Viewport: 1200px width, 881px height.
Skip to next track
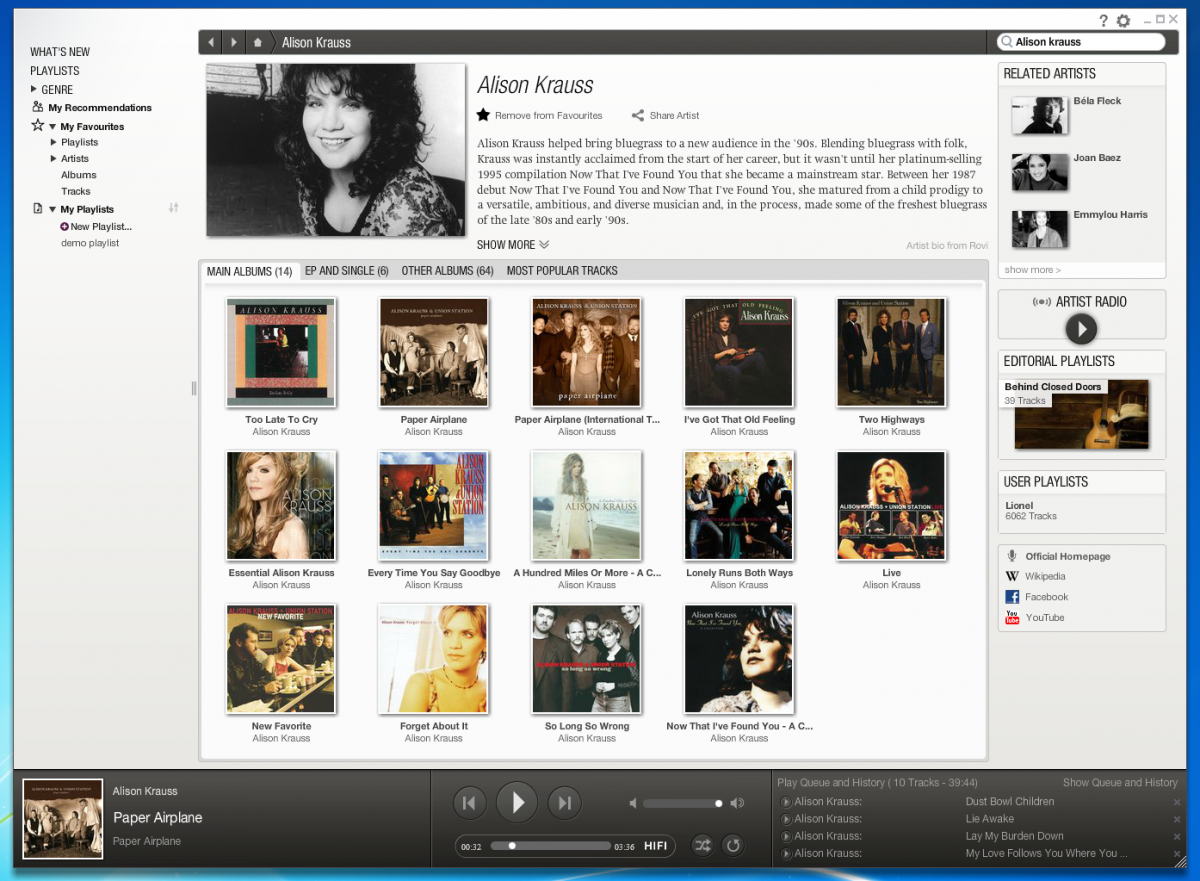pyautogui.click(x=564, y=802)
